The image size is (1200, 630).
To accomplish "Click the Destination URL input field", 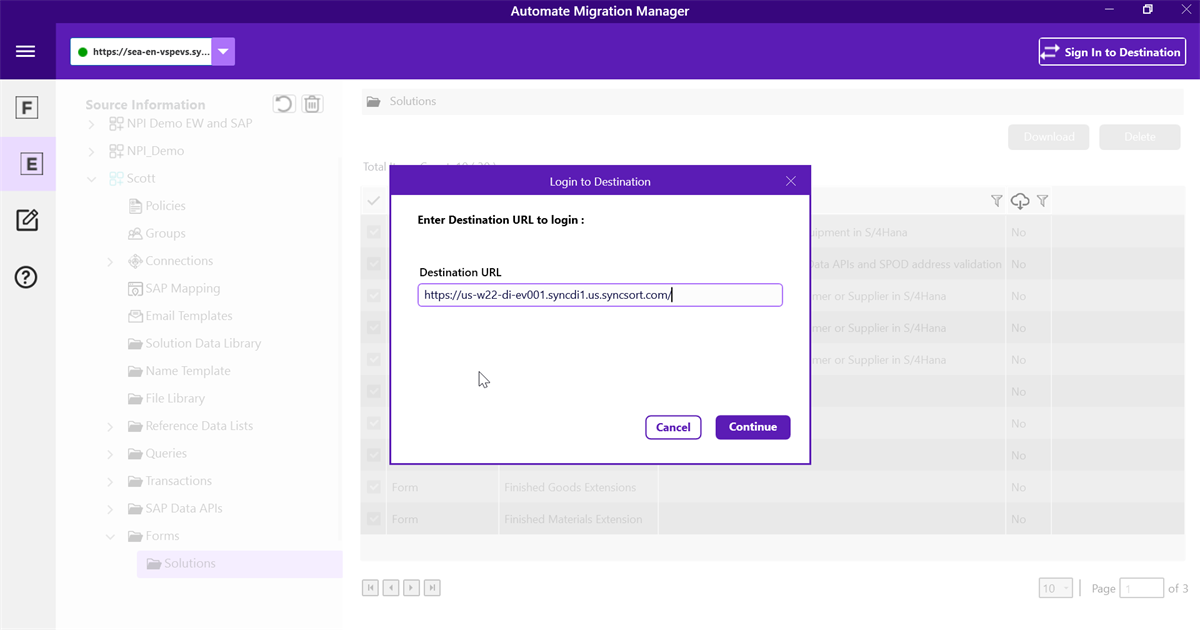I will (600, 295).
